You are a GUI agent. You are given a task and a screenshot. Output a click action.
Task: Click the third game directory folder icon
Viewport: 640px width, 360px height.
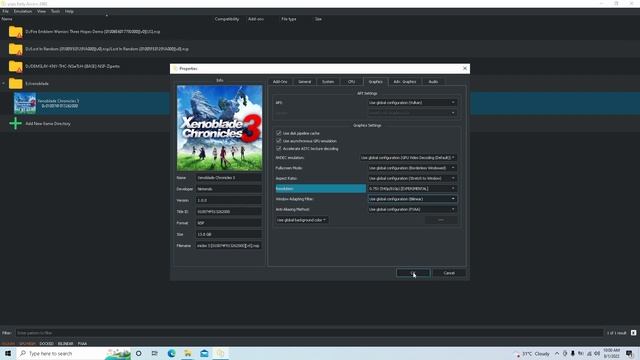(x=16, y=66)
